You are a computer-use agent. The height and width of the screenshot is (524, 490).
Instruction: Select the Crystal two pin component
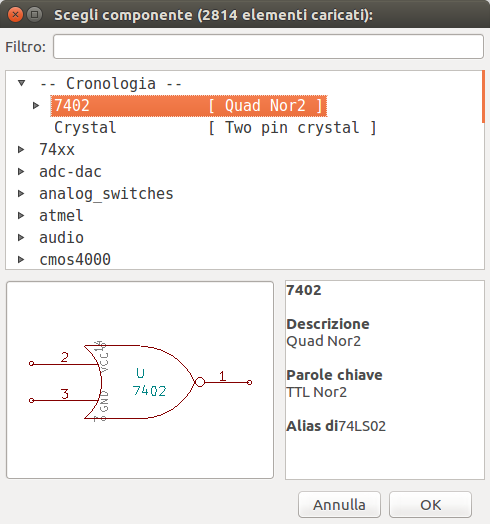(x=215, y=128)
